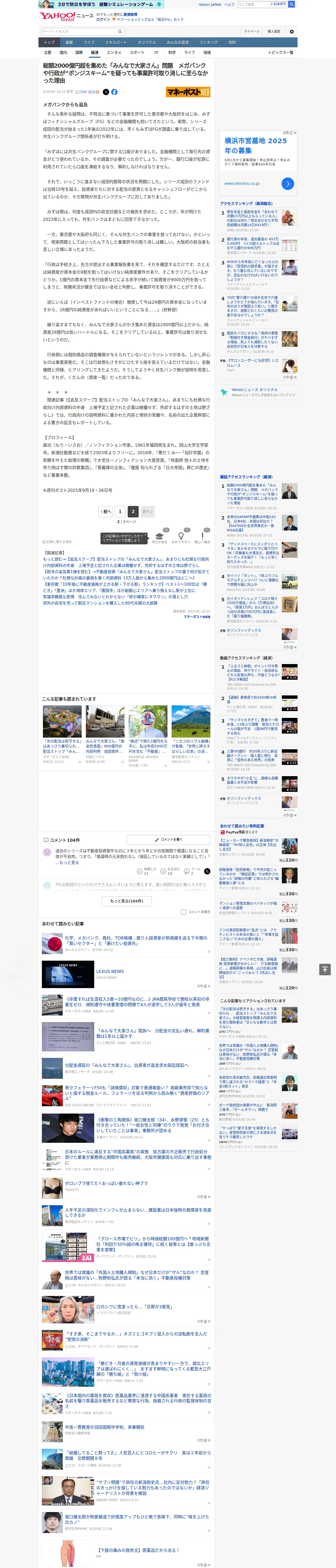Select エキスパート tab

tap(116, 43)
